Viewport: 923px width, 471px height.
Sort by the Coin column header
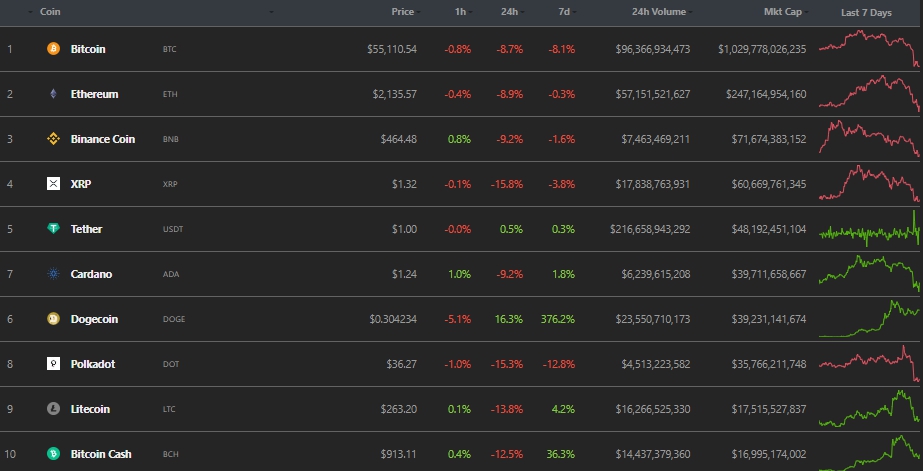49,12
